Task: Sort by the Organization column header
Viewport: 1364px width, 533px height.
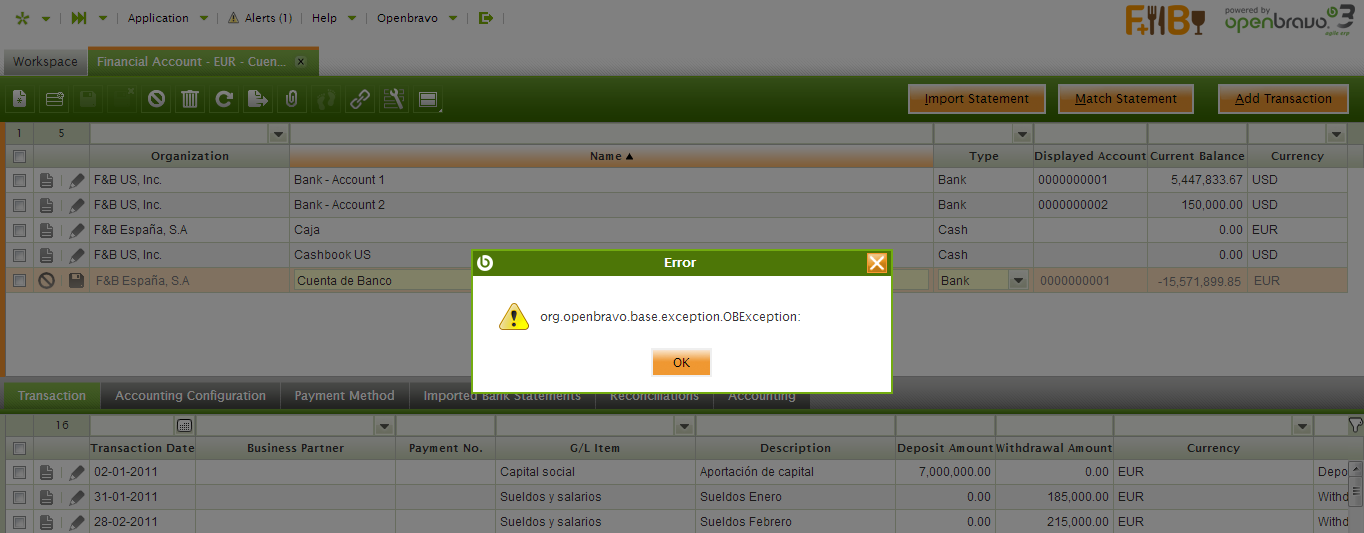Action: click(x=190, y=156)
